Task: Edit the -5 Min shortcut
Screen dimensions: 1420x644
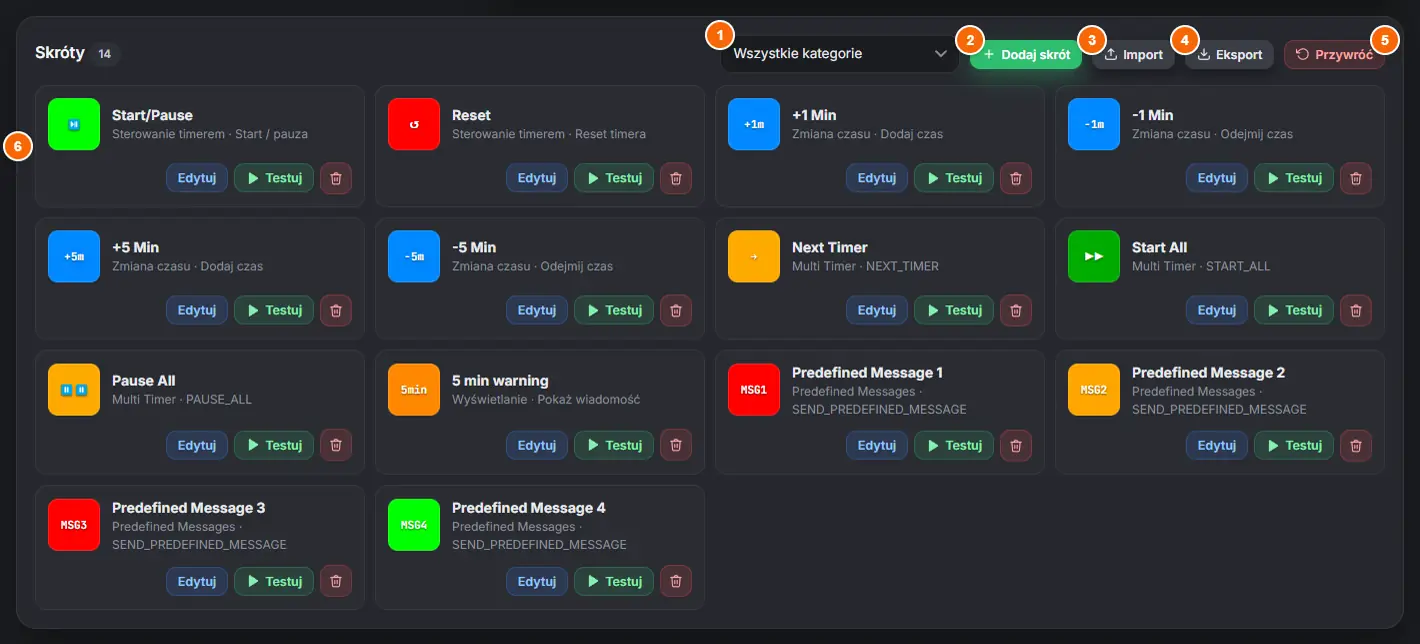Action: tap(537, 310)
